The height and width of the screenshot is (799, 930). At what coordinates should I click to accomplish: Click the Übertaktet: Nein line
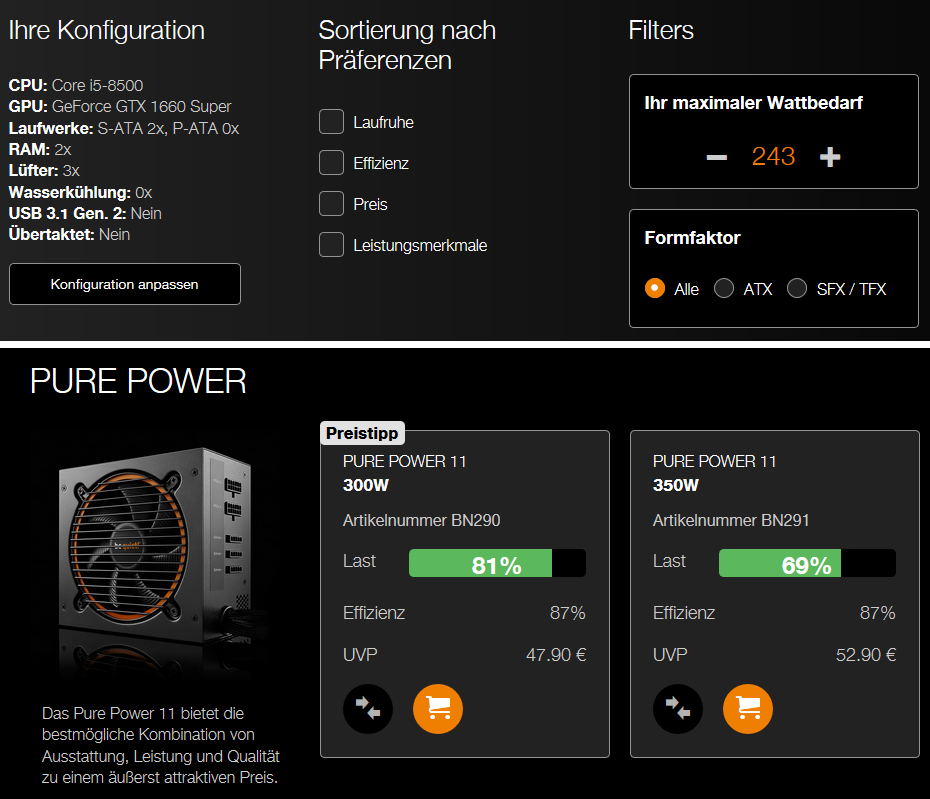click(x=69, y=235)
